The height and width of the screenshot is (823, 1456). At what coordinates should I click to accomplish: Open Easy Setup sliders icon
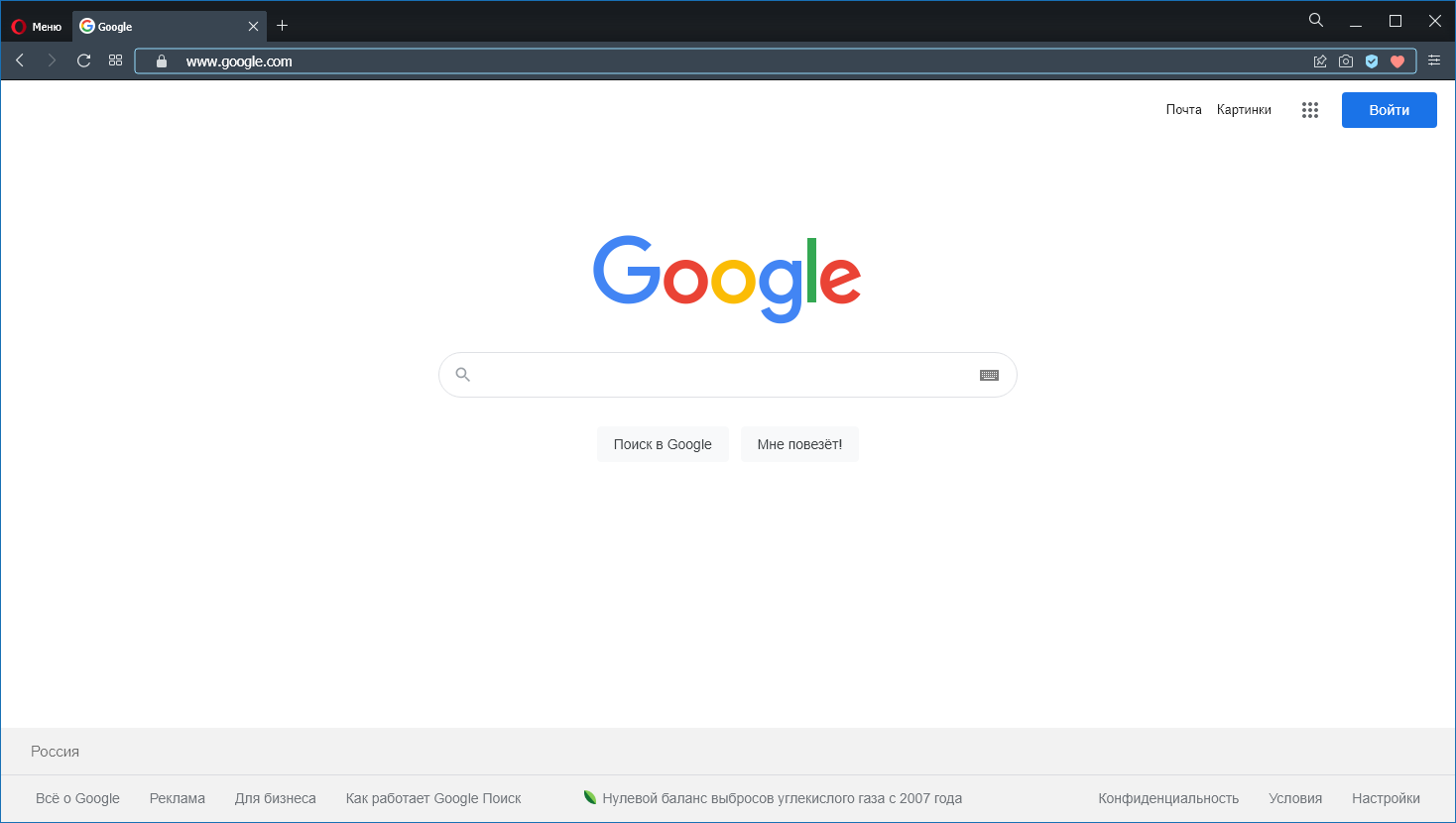coord(1434,60)
